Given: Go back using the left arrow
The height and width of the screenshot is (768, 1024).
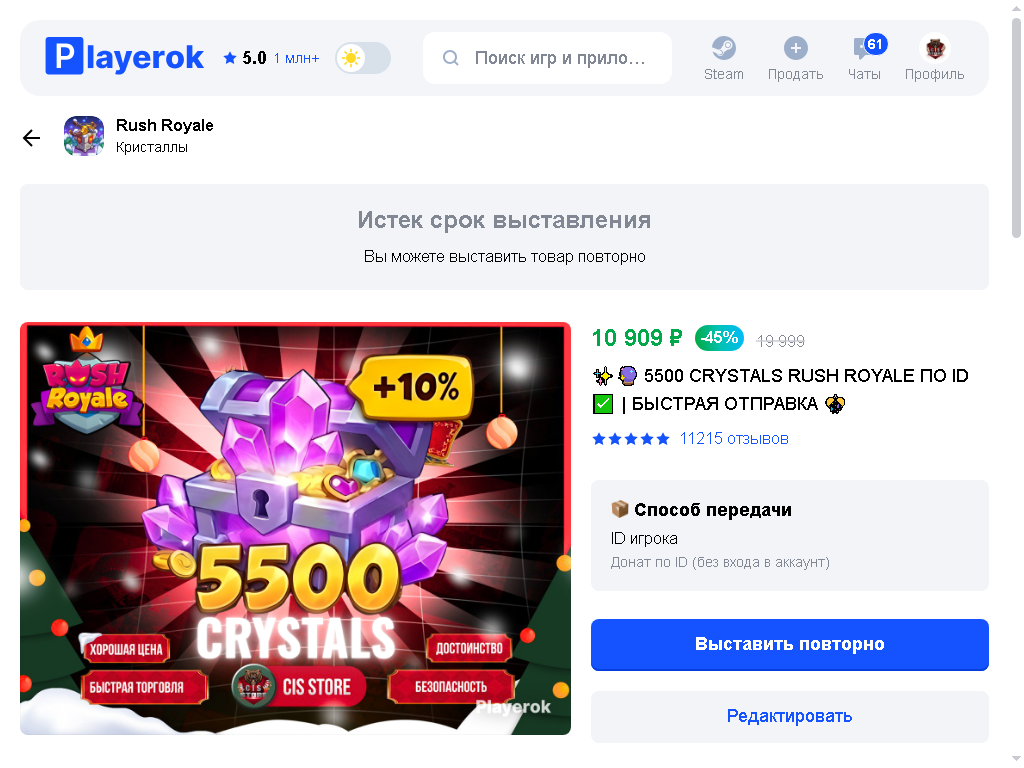Looking at the screenshot, I should 31,138.
